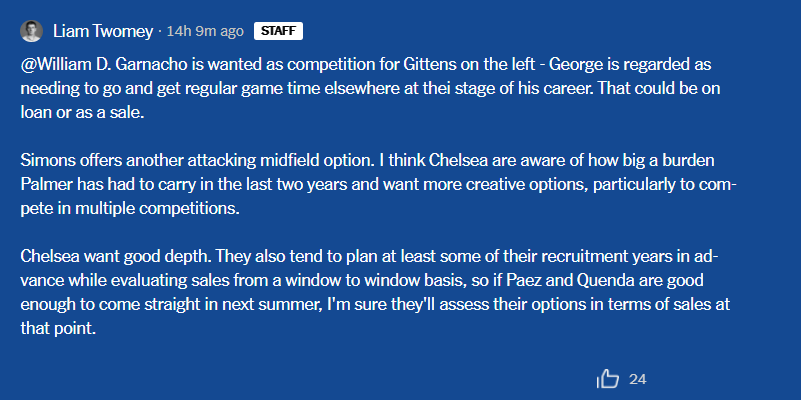Screen dimensions: 801x400
Task: Click the word Simons starting the second paragraph
Action: [45, 161]
